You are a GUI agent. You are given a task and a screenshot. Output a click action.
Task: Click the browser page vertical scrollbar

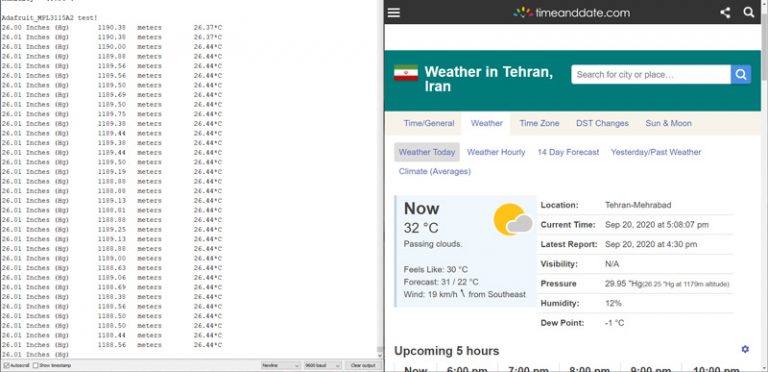[765, 186]
